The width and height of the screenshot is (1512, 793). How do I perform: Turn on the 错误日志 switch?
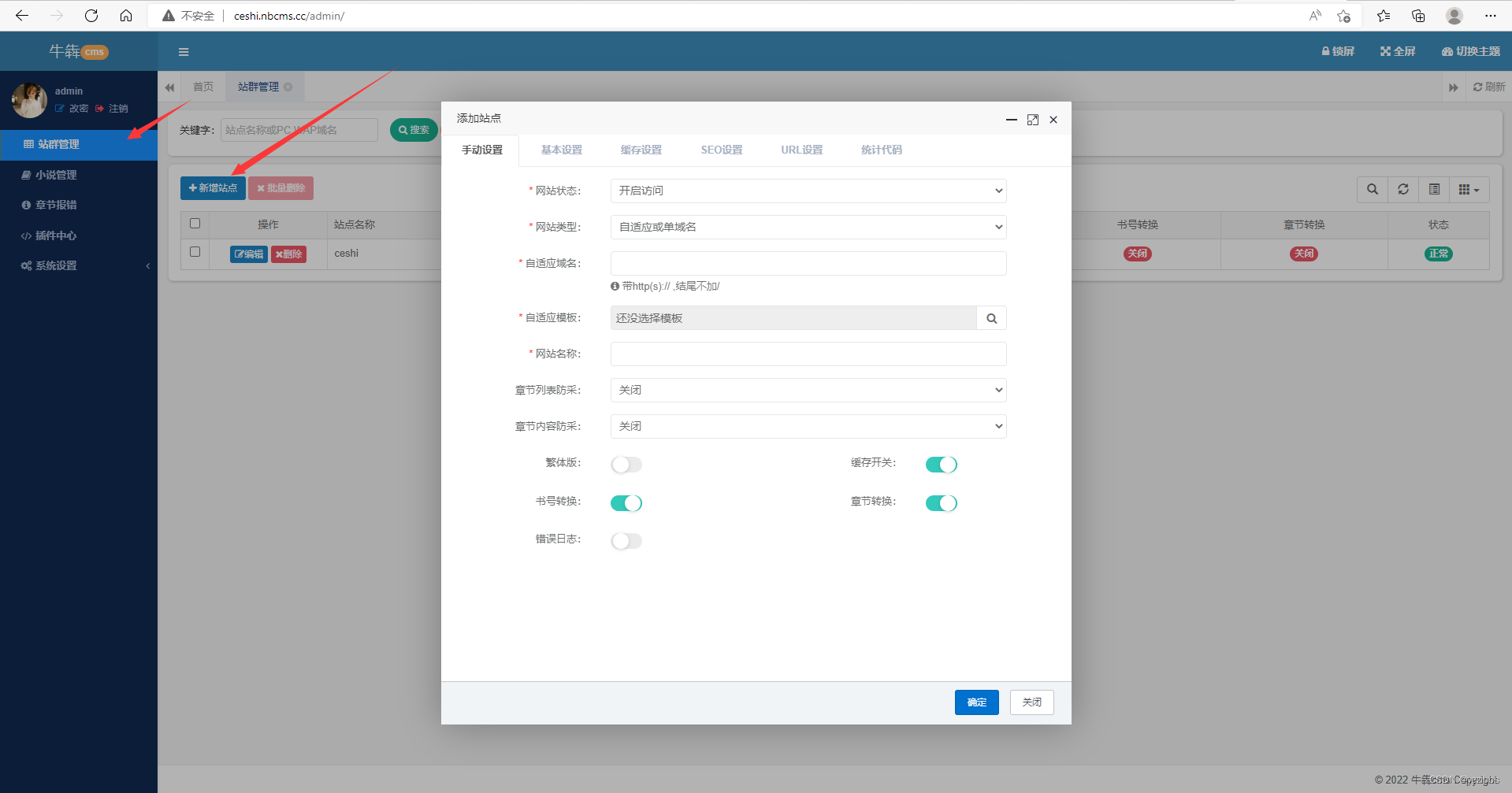pos(626,541)
